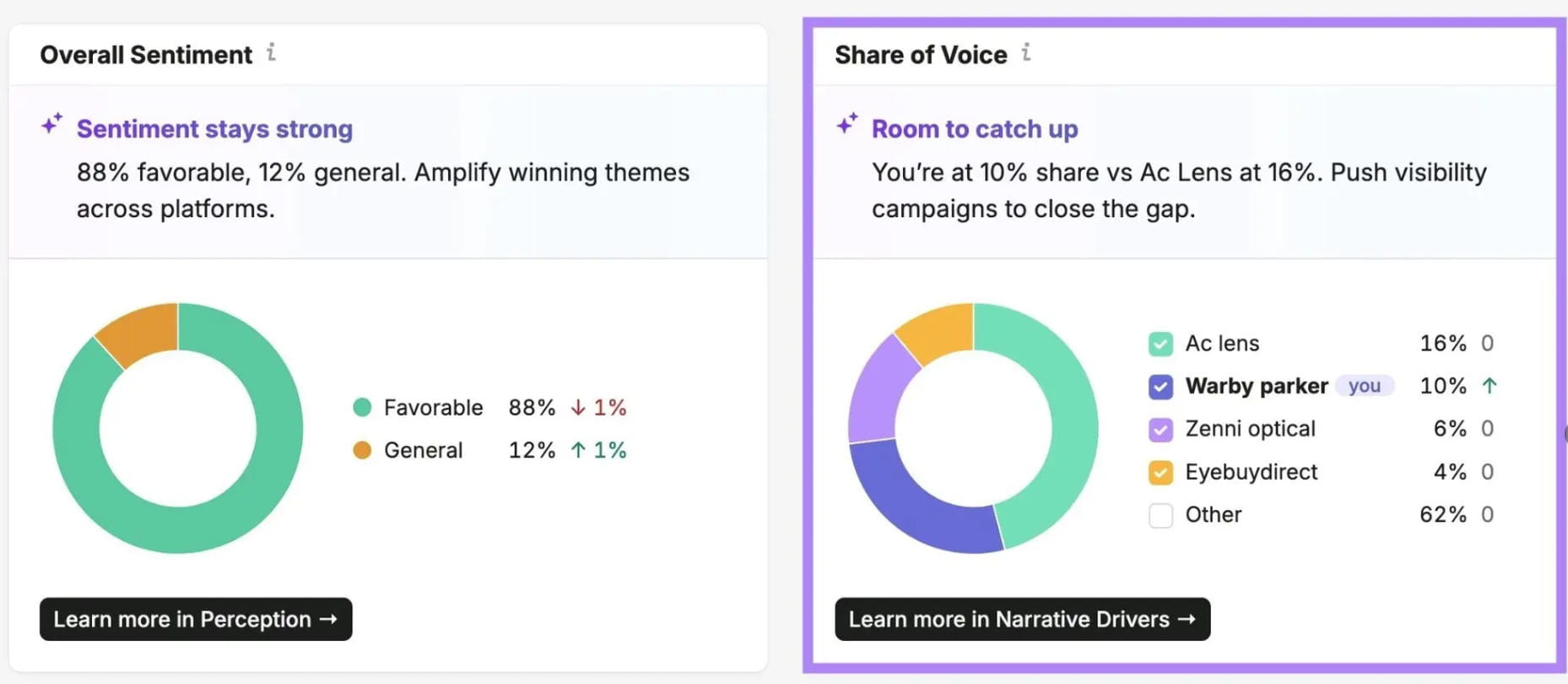Open Learn more in Perception
This screenshot has height=684, width=1568.
tap(196, 619)
